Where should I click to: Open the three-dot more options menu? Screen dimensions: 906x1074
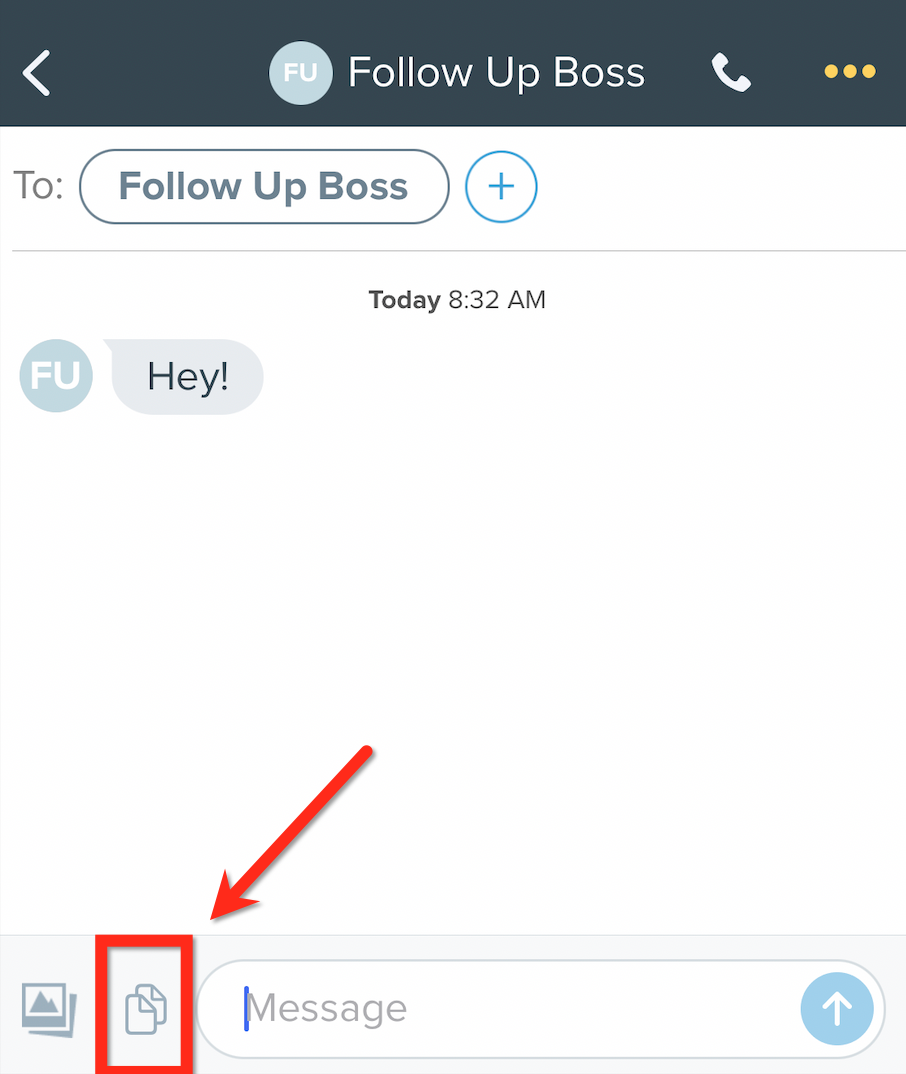click(850, 71)
